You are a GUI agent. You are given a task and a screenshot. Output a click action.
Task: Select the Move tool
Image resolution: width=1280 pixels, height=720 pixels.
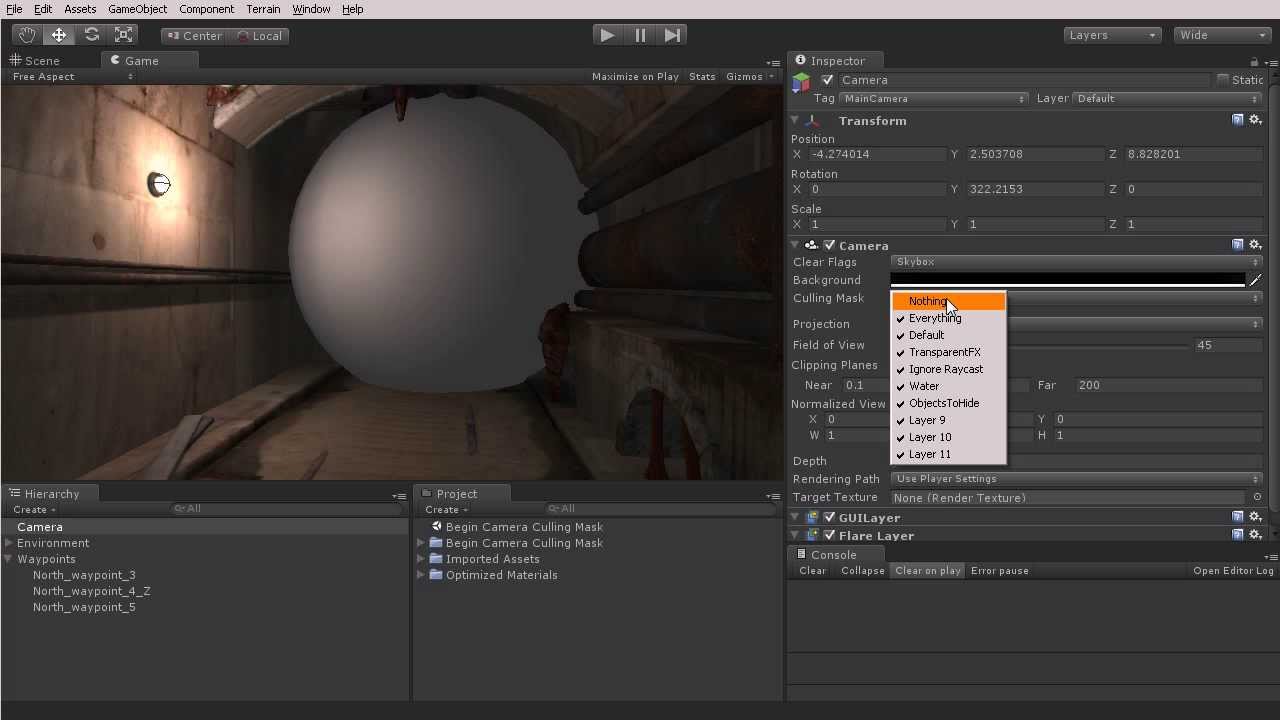tap(59, 35)
